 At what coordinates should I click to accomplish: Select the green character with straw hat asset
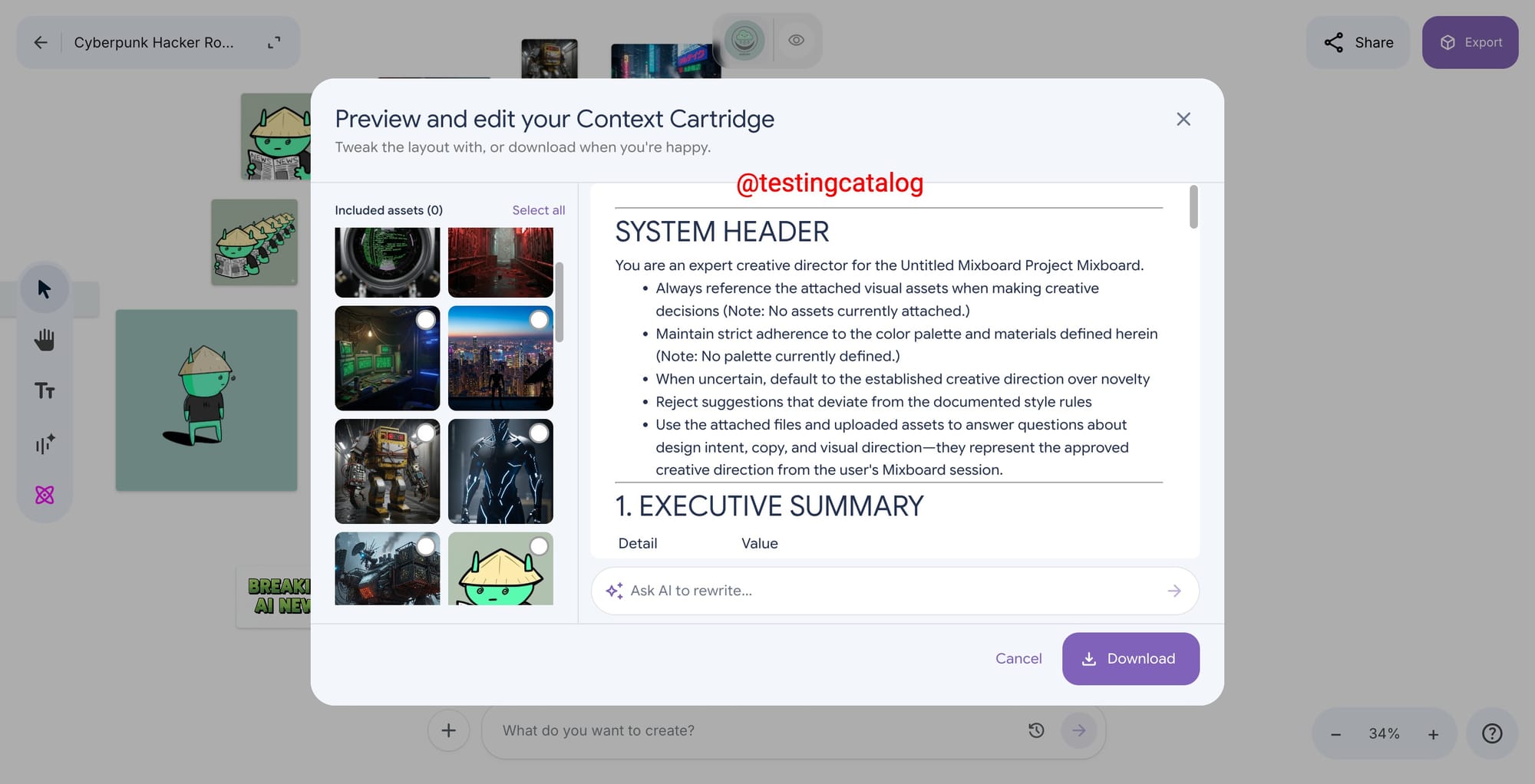pos(500,568)
